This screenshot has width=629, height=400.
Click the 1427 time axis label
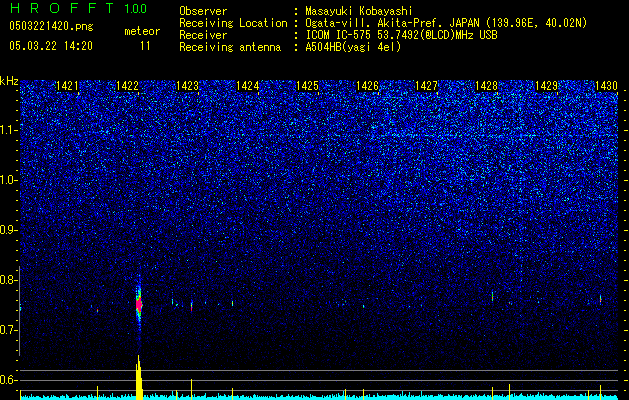pyautogui.click(x=426, y=85)
